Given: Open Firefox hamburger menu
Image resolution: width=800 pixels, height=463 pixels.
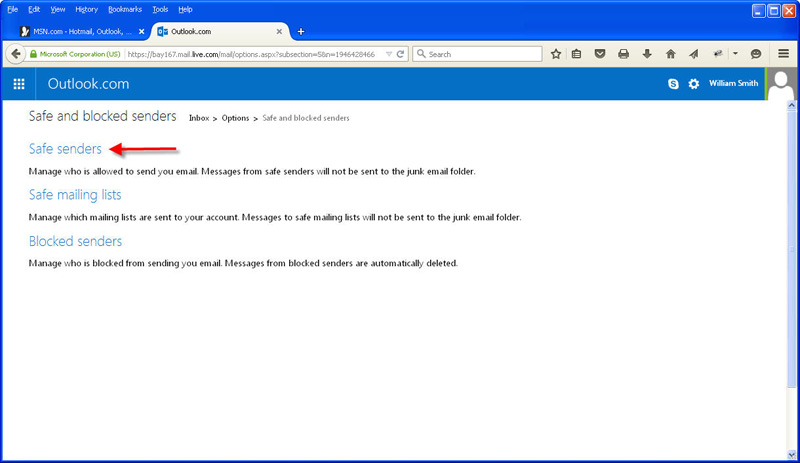Looking at the screenshot, I should coord(784,54).
